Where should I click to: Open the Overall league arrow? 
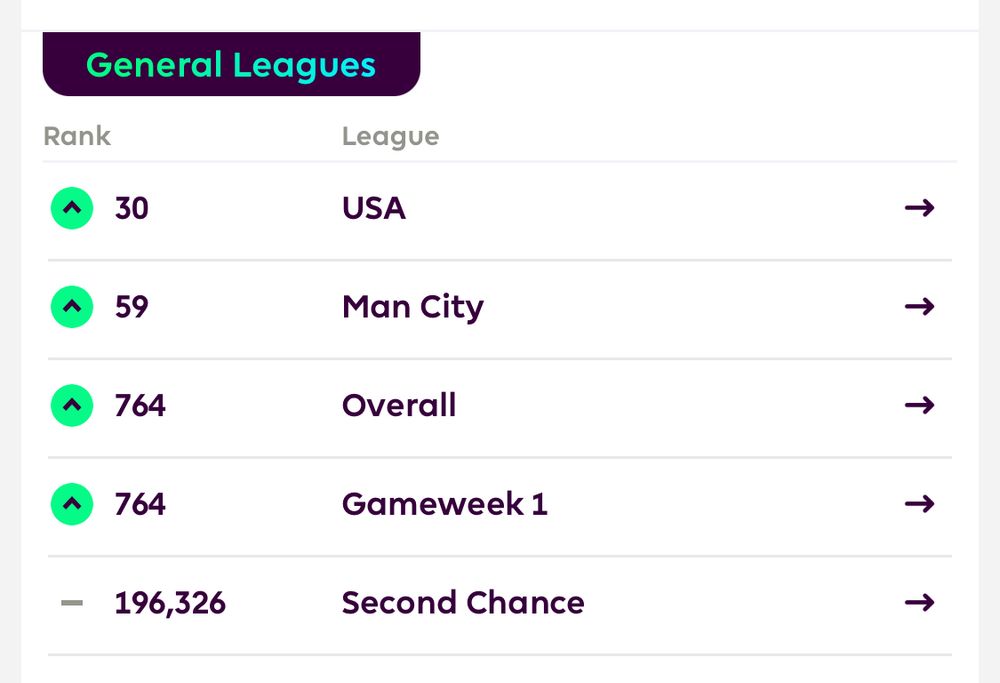point(919,405)
